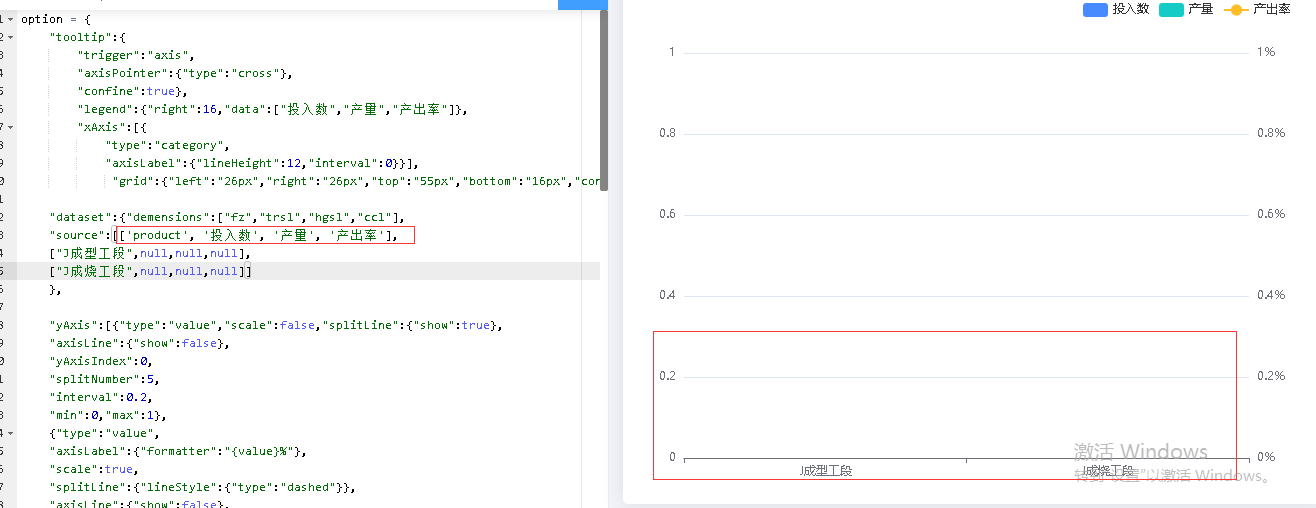Collapse the "tooltip" block fold arrow
Viewport: 1316px width, 508px height.
coord(10,38)
